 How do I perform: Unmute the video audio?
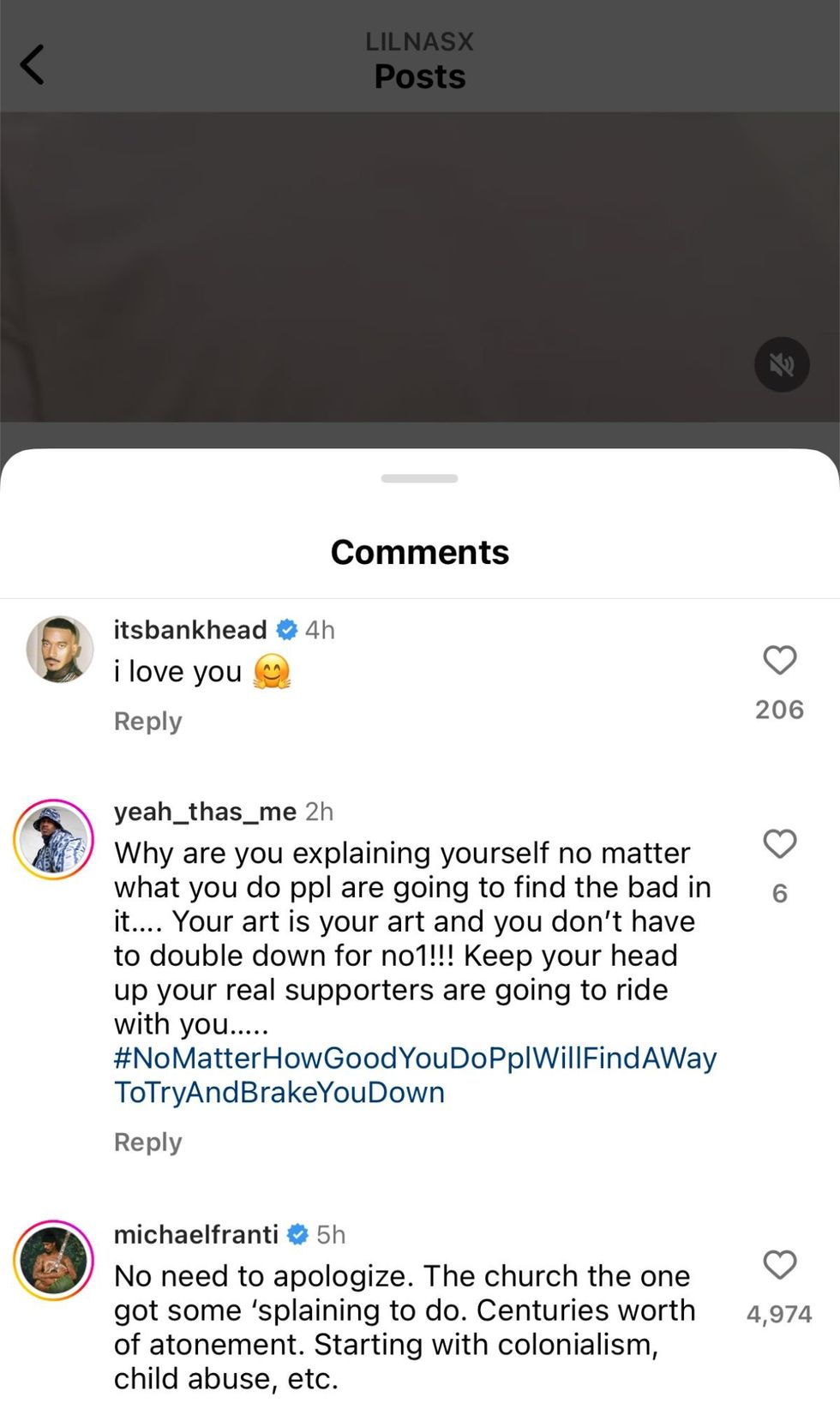coord(781,364)
